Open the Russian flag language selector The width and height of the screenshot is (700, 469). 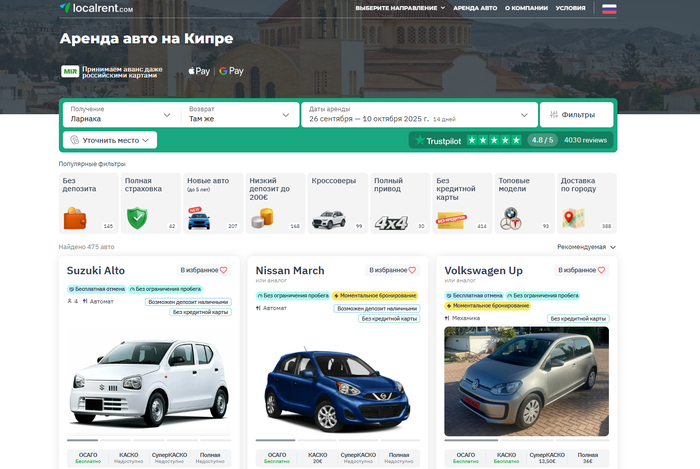click(x=608, y=8)
